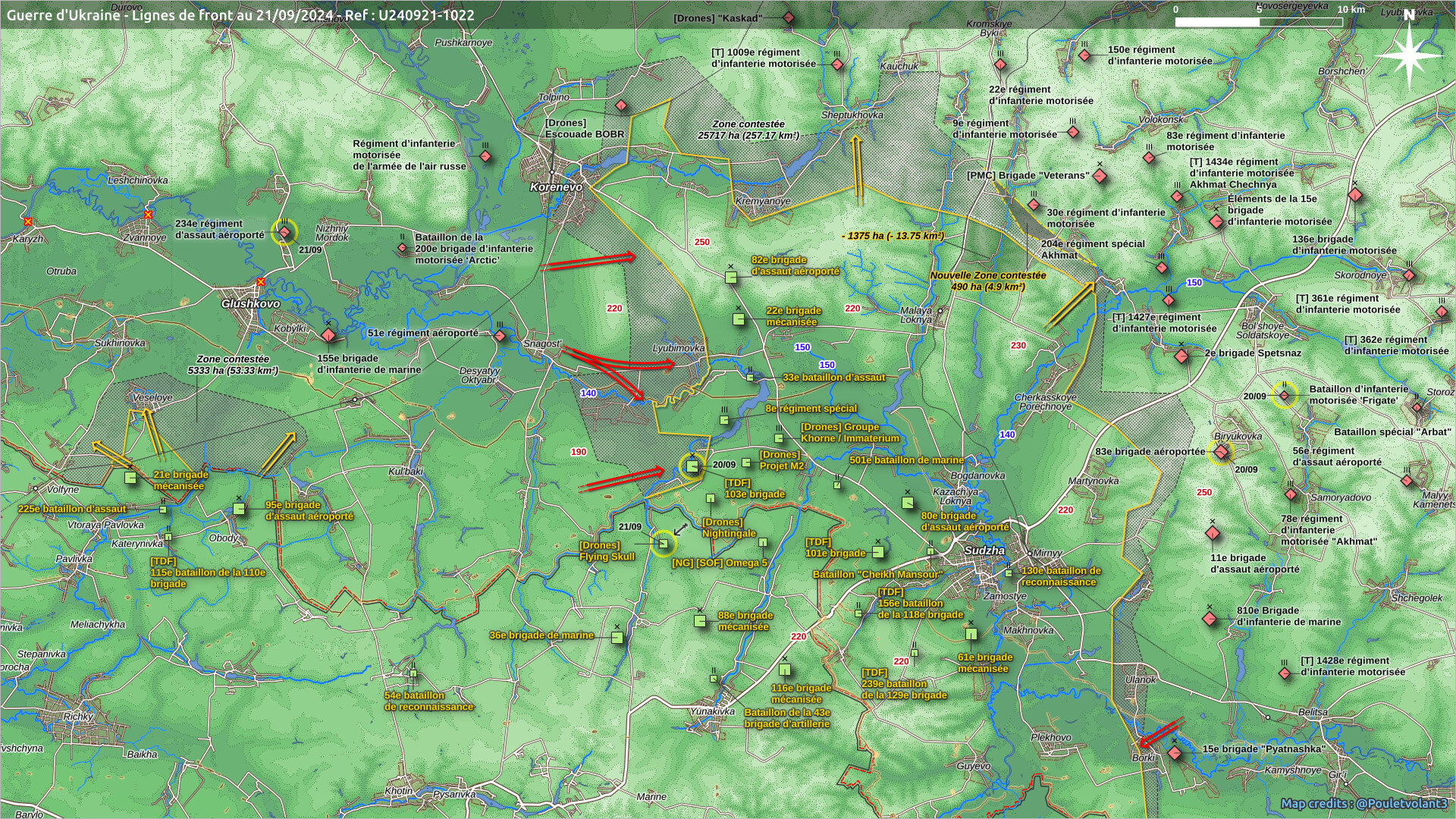Image resolution: width=1456 pixels, height=819 pixels.
Task: Click the distance scale bar
Action: [x=1258, y=22]
